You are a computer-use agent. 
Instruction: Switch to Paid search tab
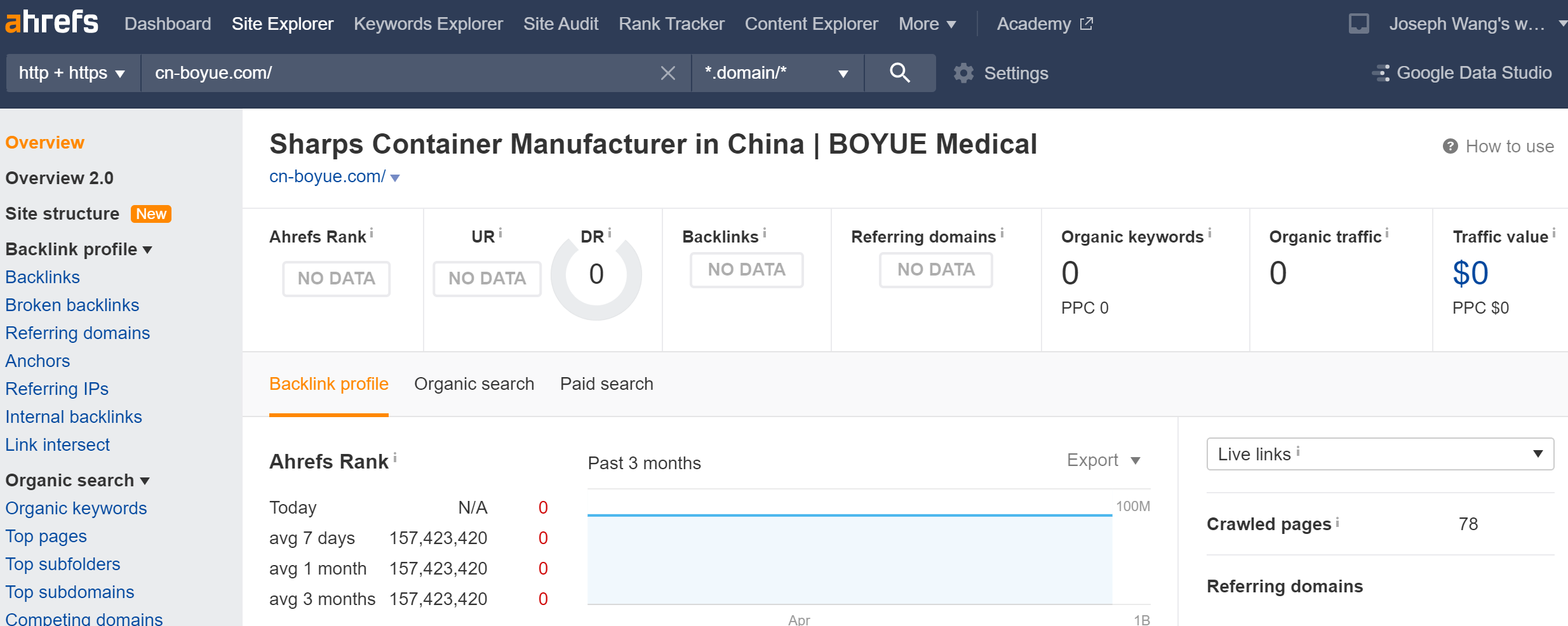(x=606, y=384)
